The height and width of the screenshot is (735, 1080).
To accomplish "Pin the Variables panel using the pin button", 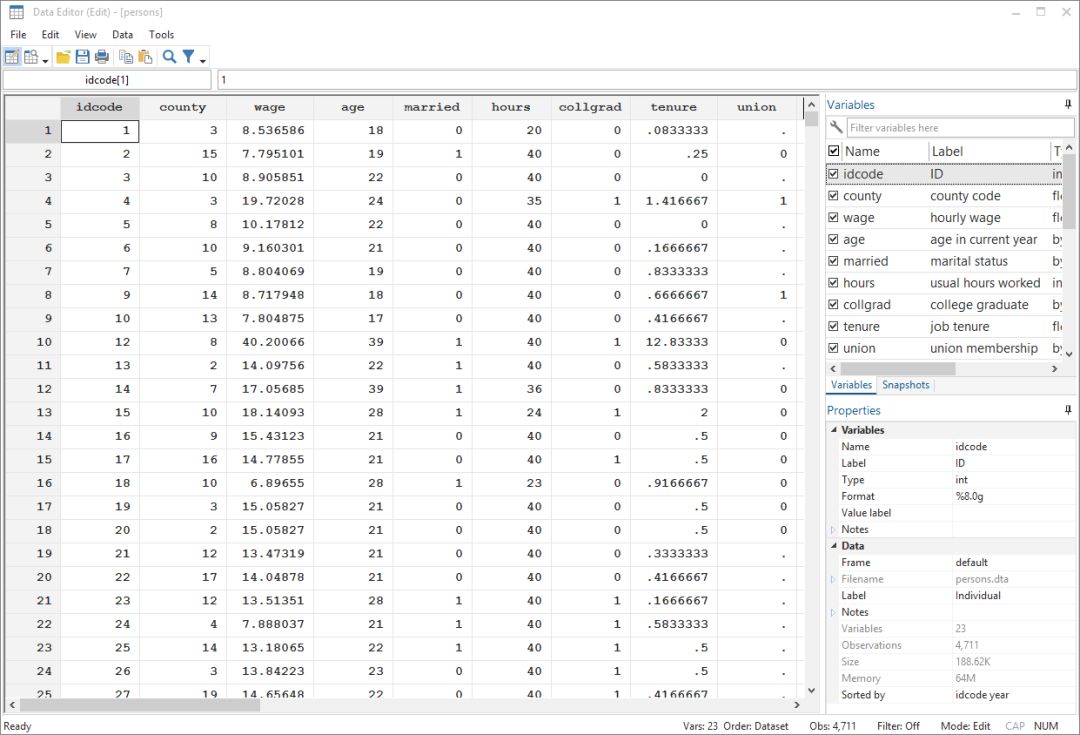I will coord(1066,104).
